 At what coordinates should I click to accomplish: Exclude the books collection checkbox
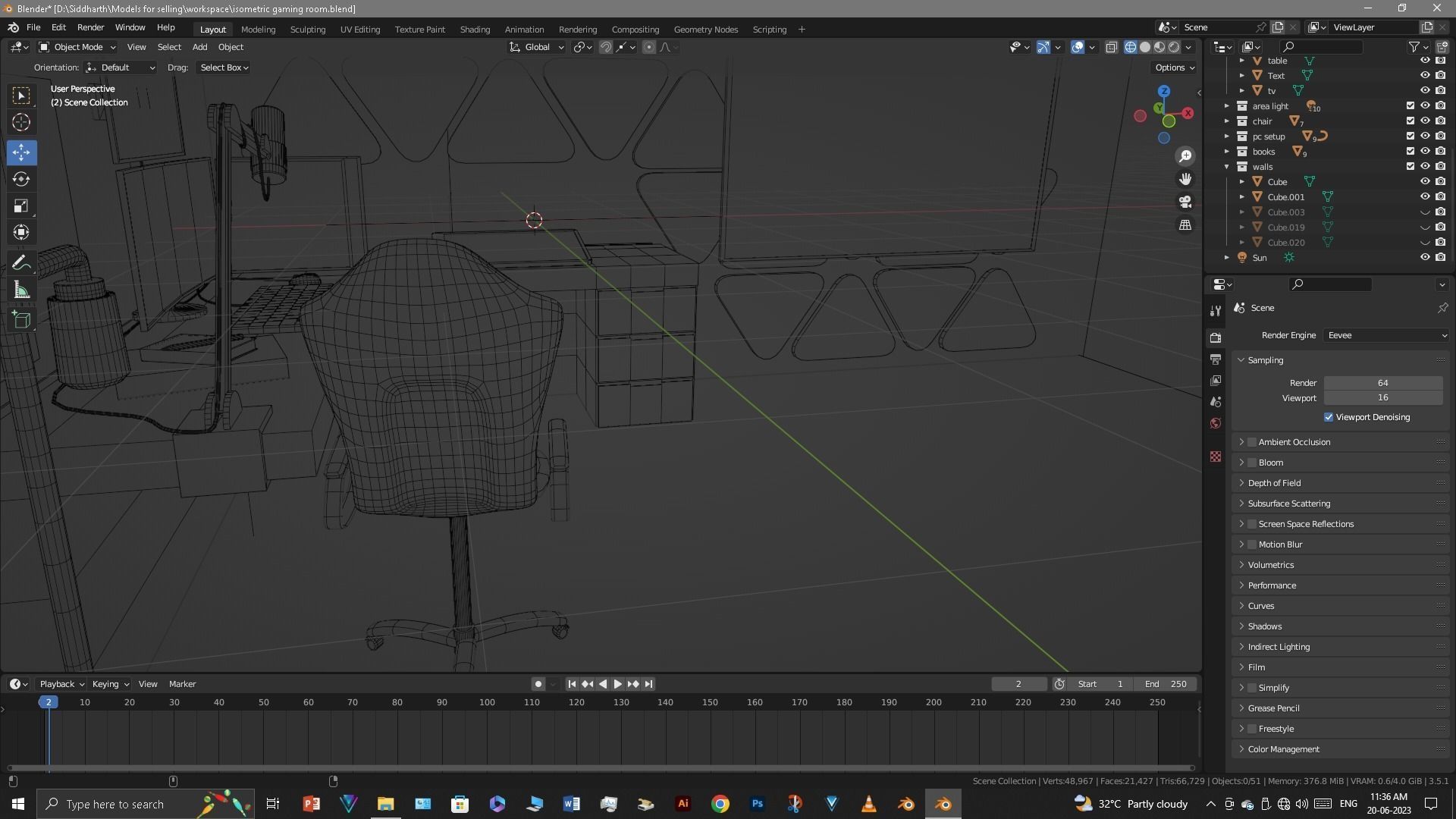click(1410, 152)
